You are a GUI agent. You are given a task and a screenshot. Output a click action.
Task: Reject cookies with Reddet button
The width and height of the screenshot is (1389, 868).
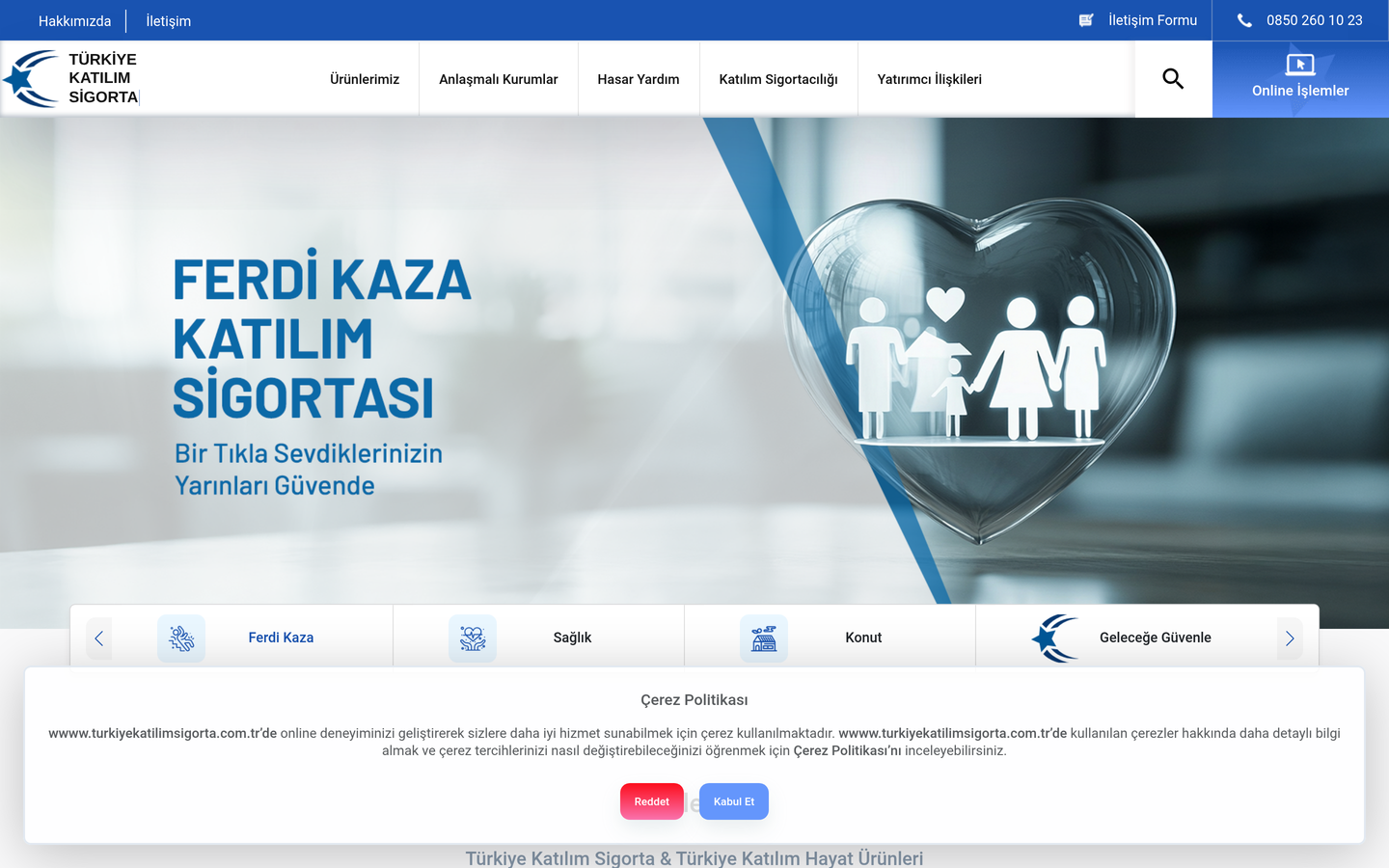point(652,801)
